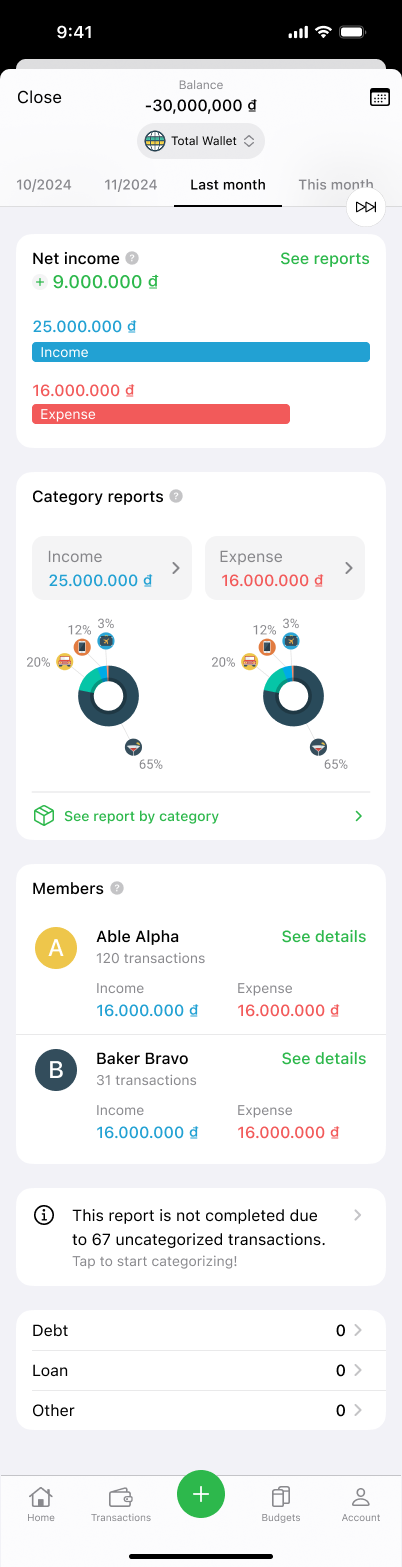The width and height of the screenshot is (402, 1567).
Task: Open See details for Able Alpha
Action: click(324, 936)
